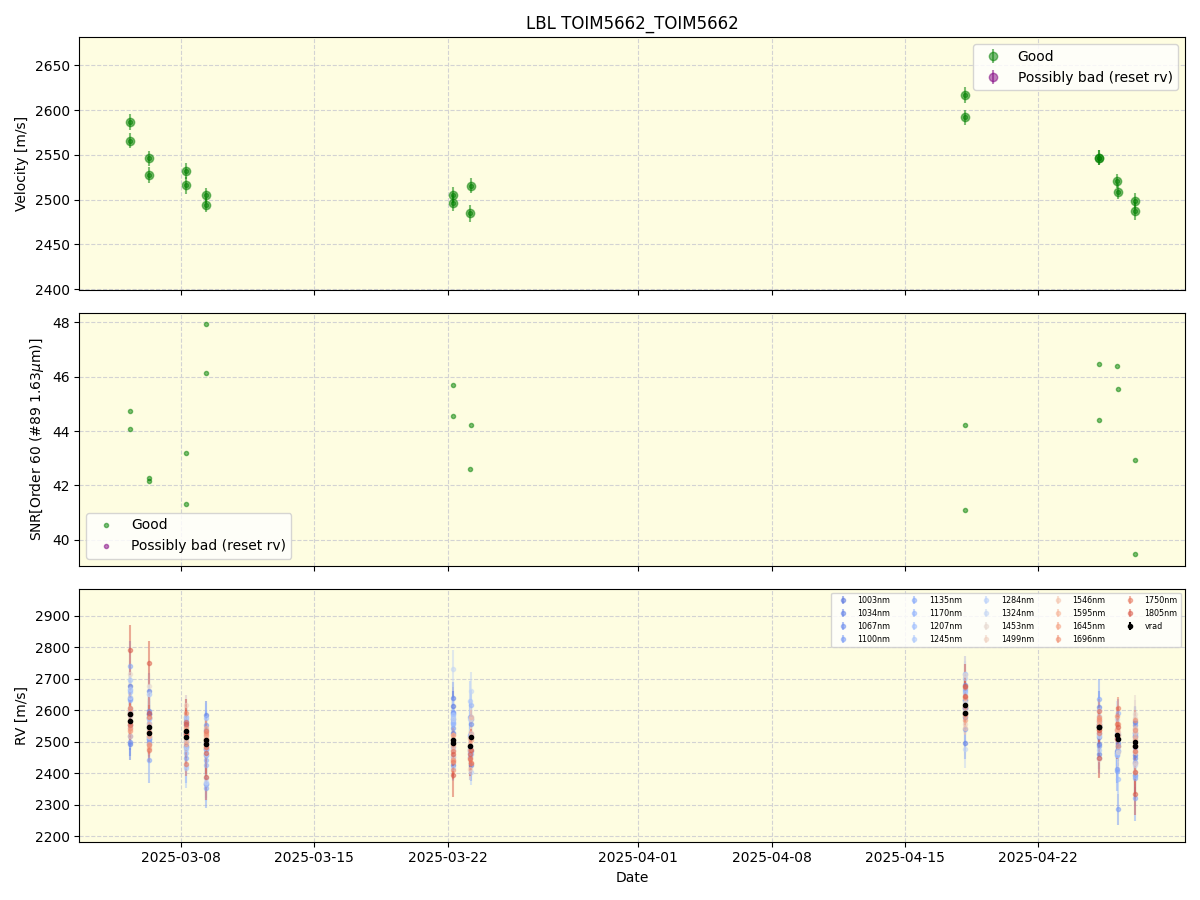Click the 2450 tick on the Velocity axis
Image resolution: width=1200 pixels, height=900 pixels.
pos(54,245)
